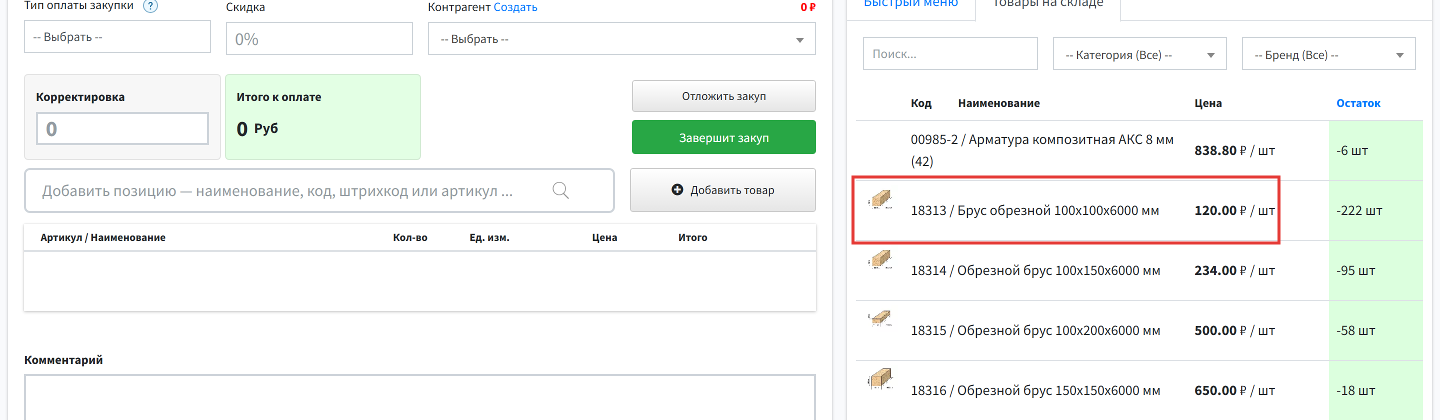Open the Бренд (Все) filter dropdown

tap(1328, 54)
